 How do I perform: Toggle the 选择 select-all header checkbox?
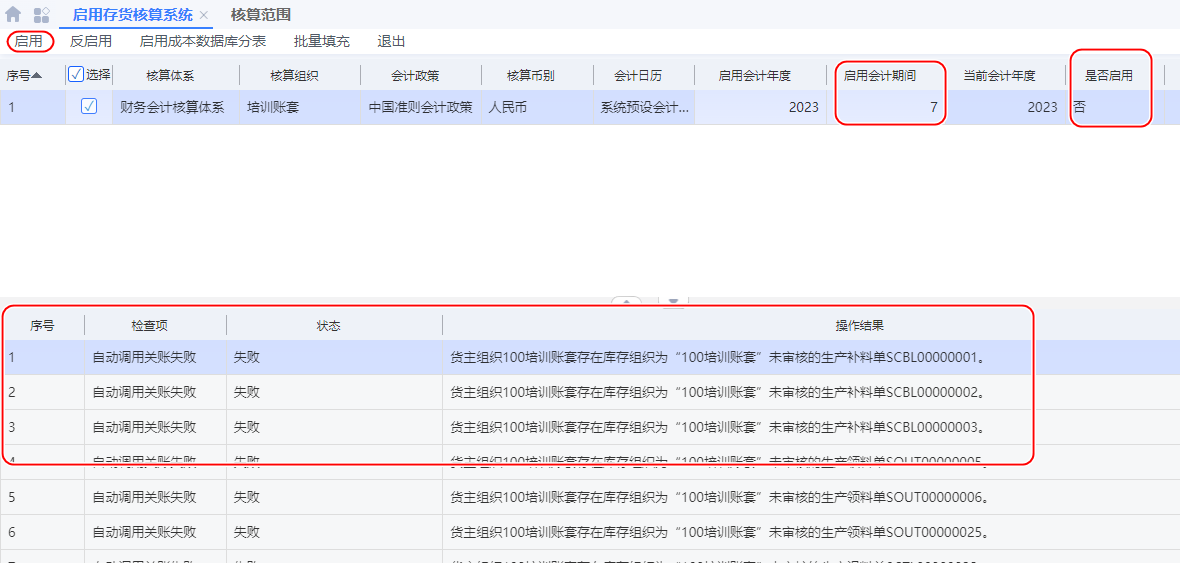pos(76,74)
